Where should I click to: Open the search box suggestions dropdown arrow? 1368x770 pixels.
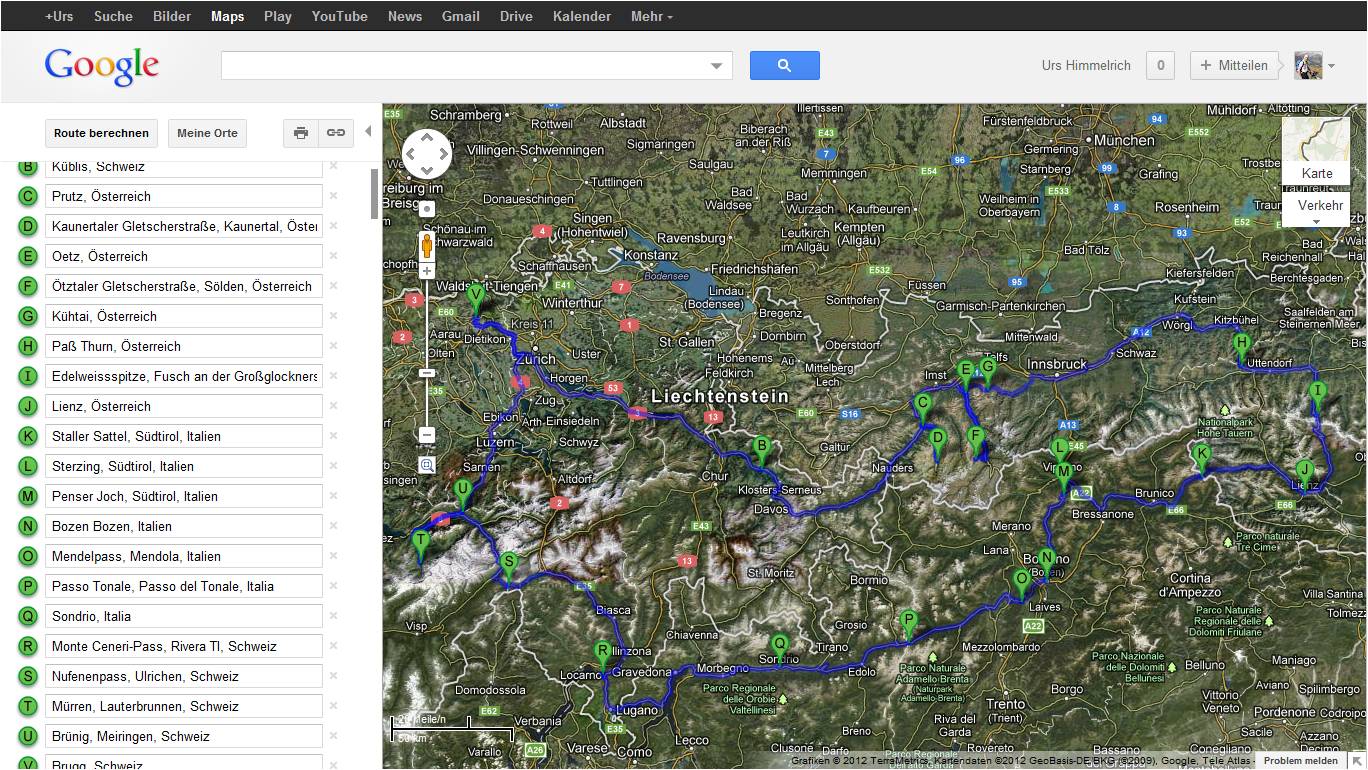click(716, 67)
